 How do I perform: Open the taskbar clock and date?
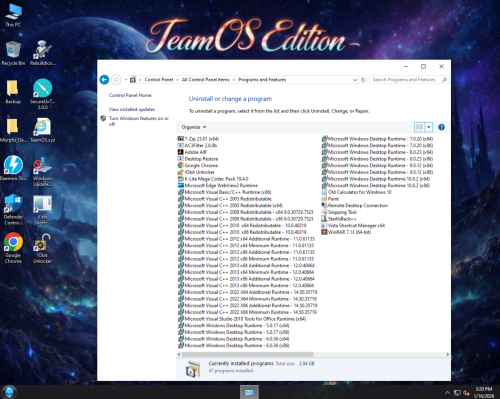(x=484, y=392)
